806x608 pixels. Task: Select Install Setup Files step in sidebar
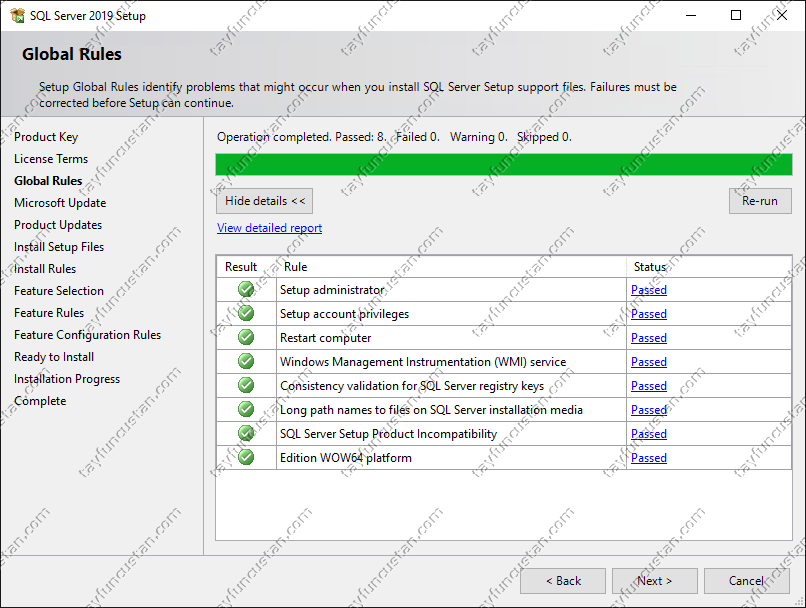coord(59,247)
